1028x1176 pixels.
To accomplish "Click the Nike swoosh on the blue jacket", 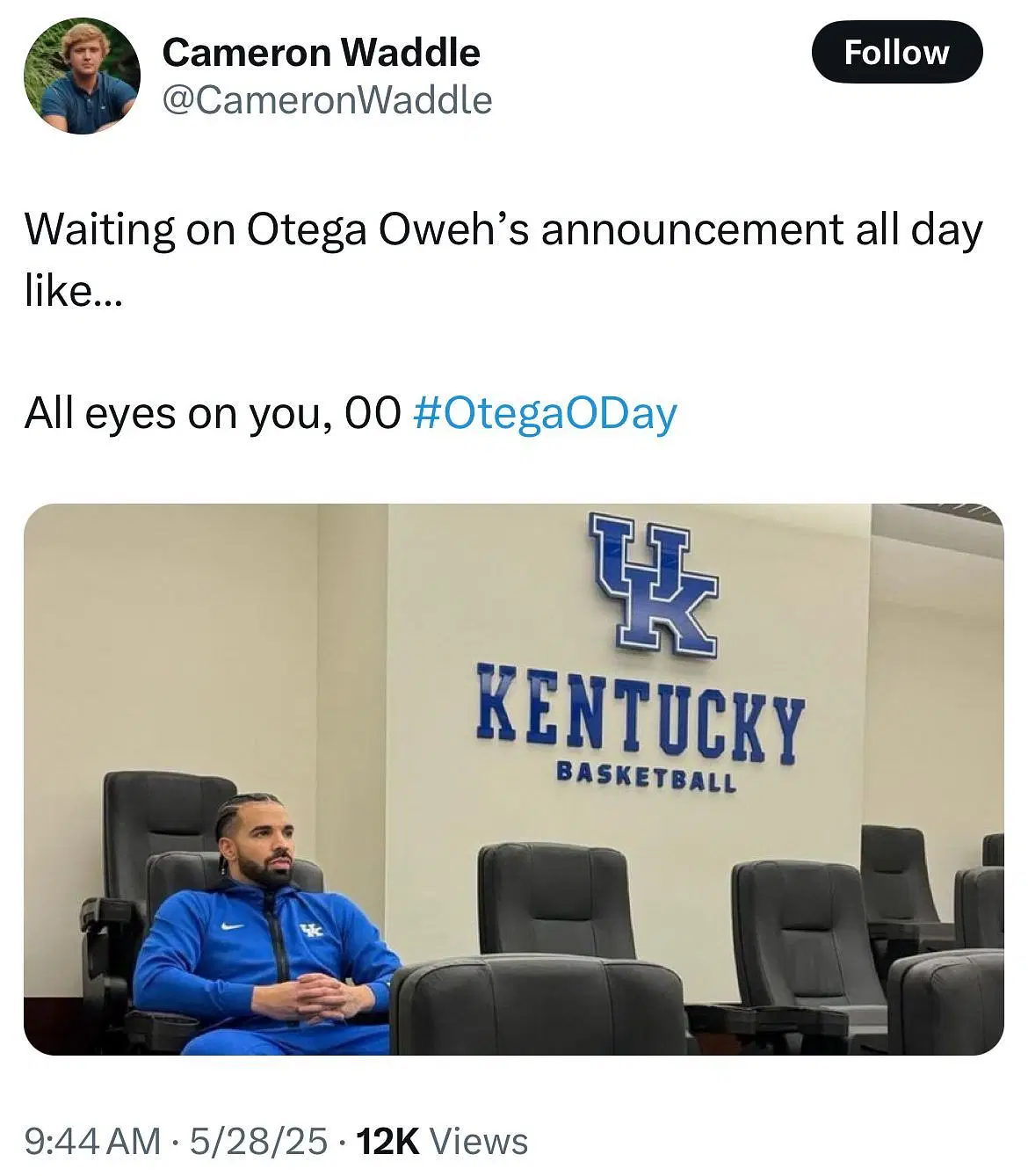I will click(x=233, y=926).
